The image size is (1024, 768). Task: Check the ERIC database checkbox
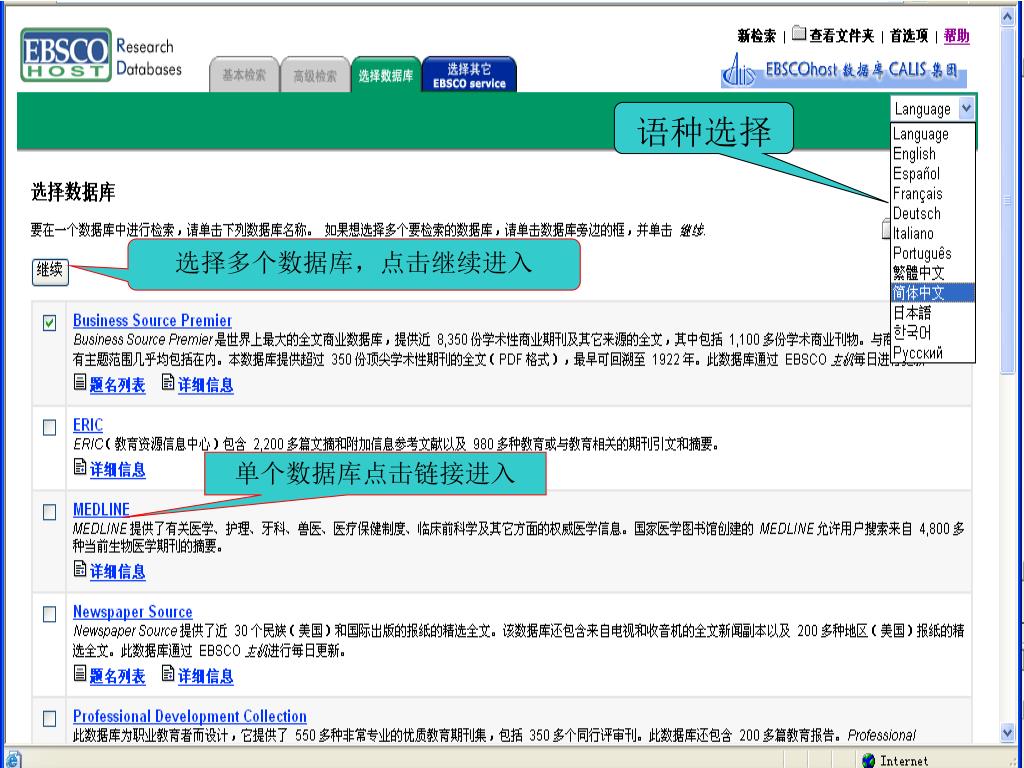pos(50,427)
